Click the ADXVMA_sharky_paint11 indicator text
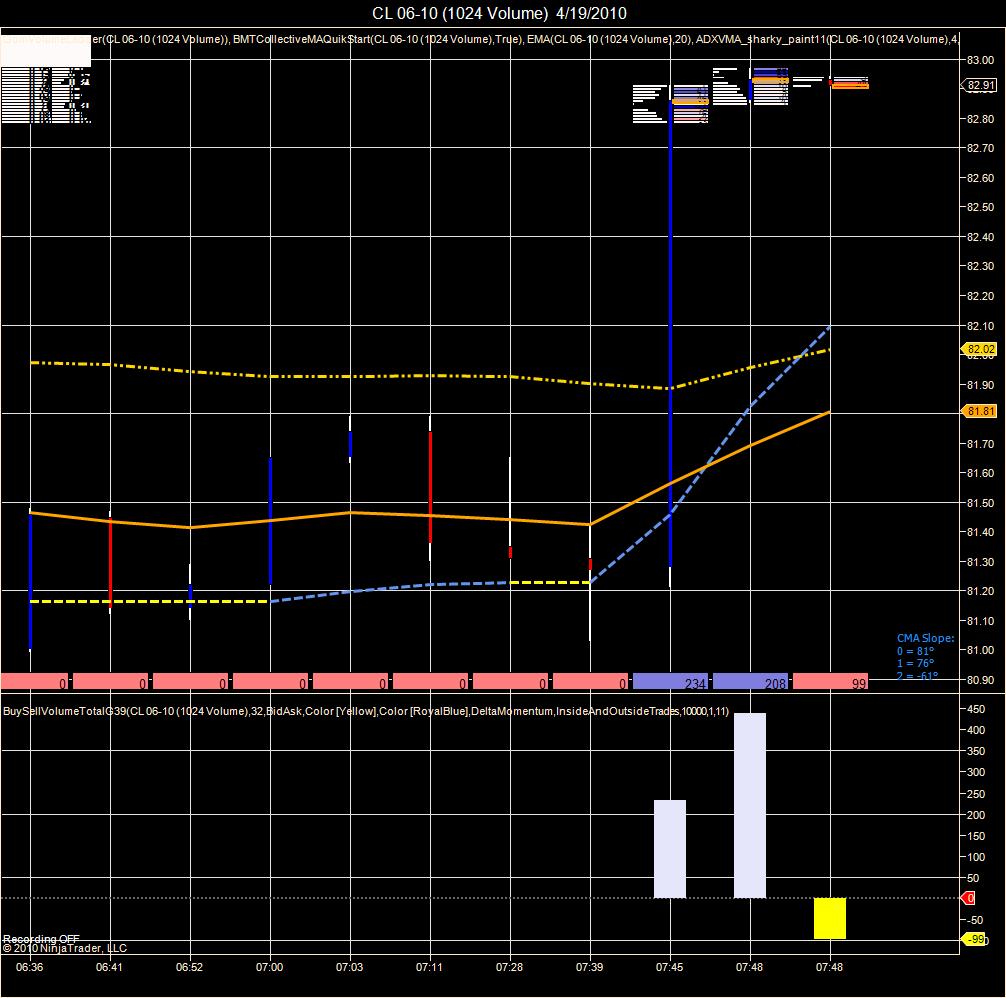Viewport: 1006px width, 998px height. (828, 38)
